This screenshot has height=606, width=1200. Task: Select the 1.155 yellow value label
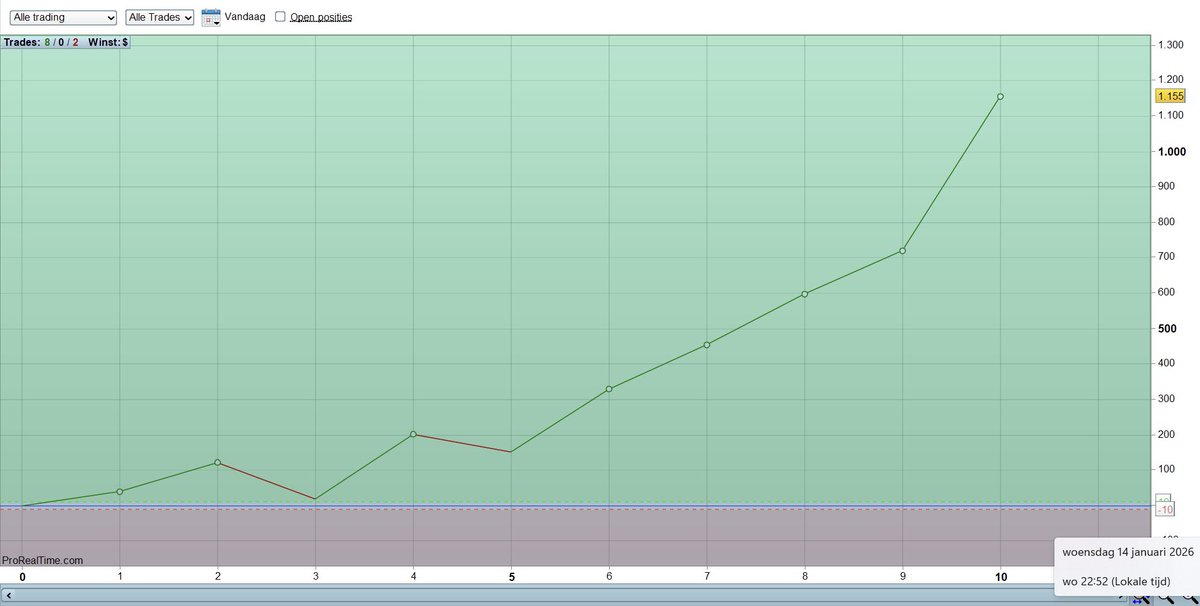1169,96
